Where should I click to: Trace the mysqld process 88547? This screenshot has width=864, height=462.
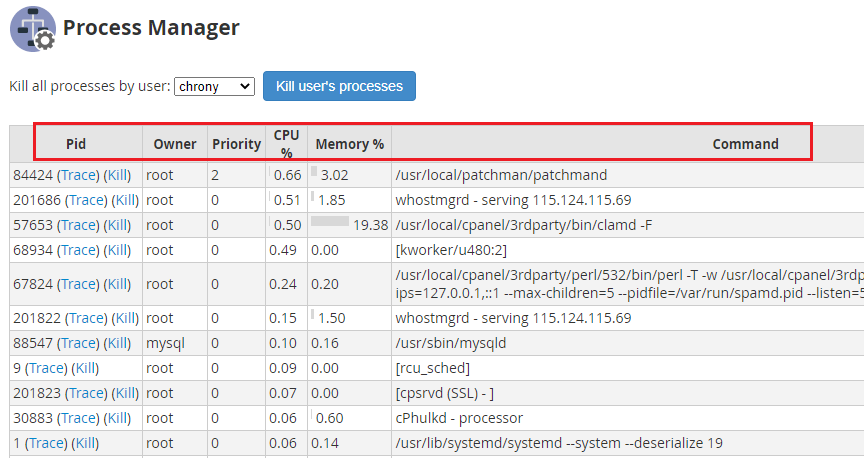point(78,343)
